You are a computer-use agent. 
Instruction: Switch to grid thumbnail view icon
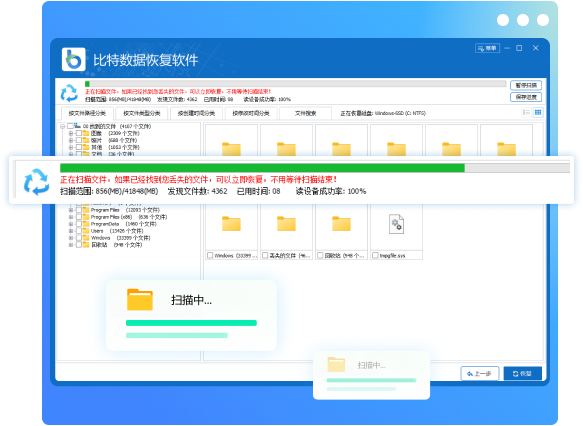(x=538, y=112)
